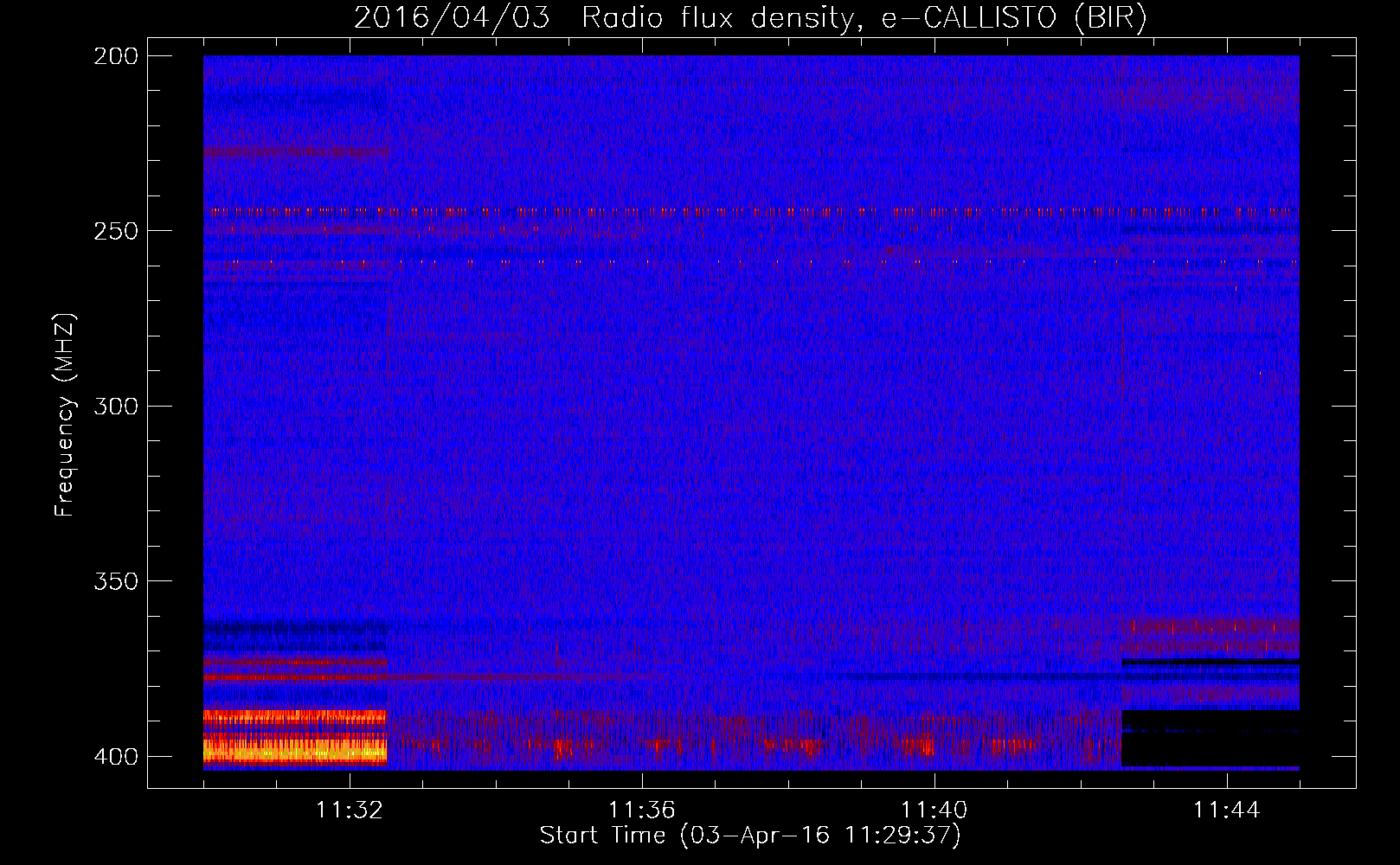Click the '11:44' time axis label

1227,810
